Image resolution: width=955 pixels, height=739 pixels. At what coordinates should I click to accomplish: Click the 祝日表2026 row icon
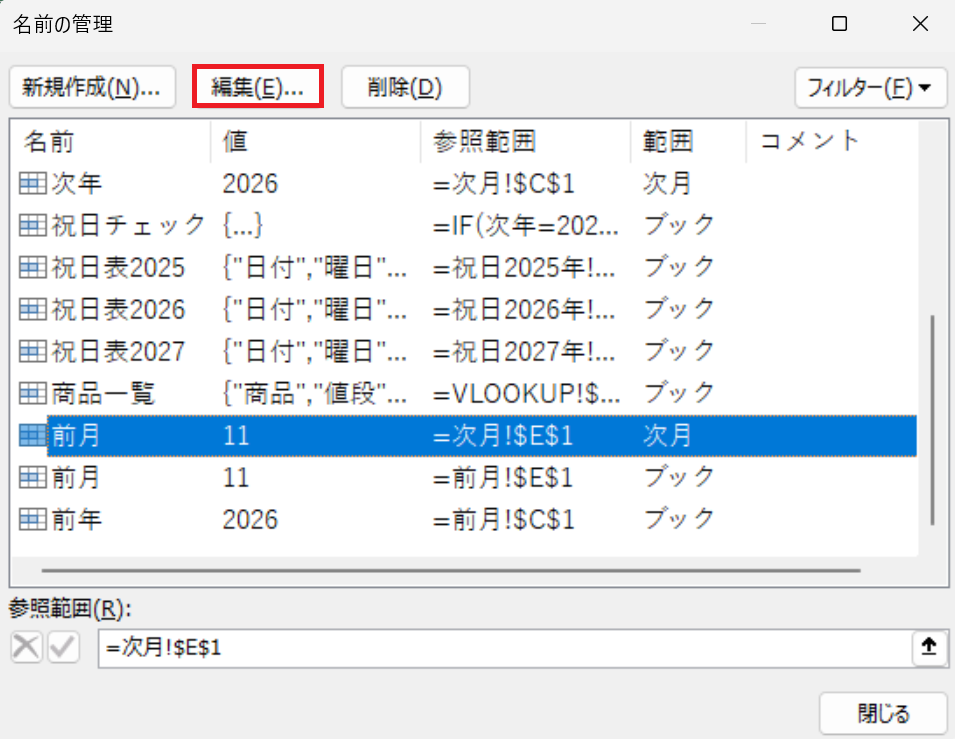tap(33, 309)
